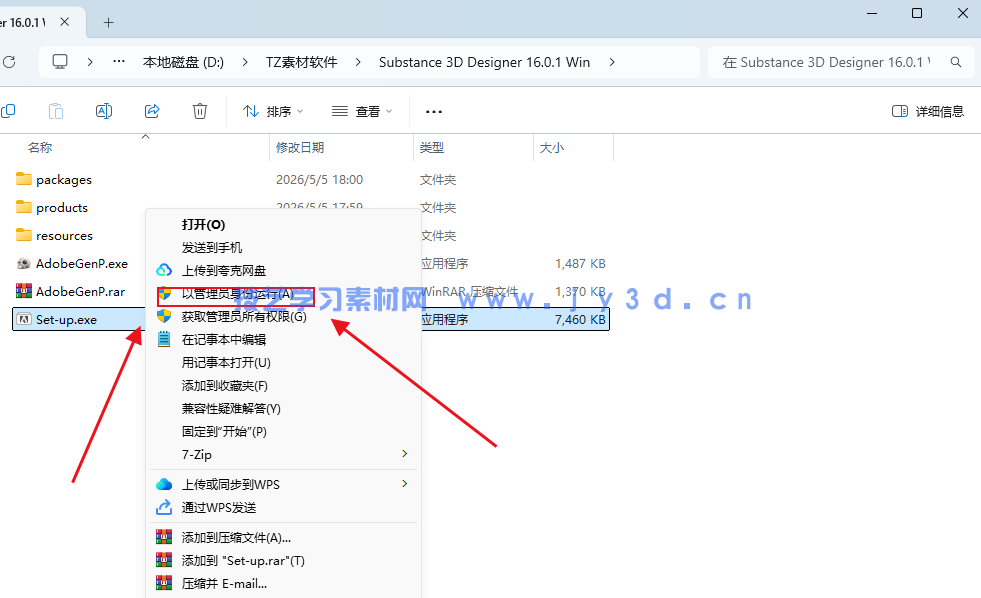Choose 上传到夸克网盘 in context menu
The height and width of the screenshot is (598, 981).
[x=283, y=270]
